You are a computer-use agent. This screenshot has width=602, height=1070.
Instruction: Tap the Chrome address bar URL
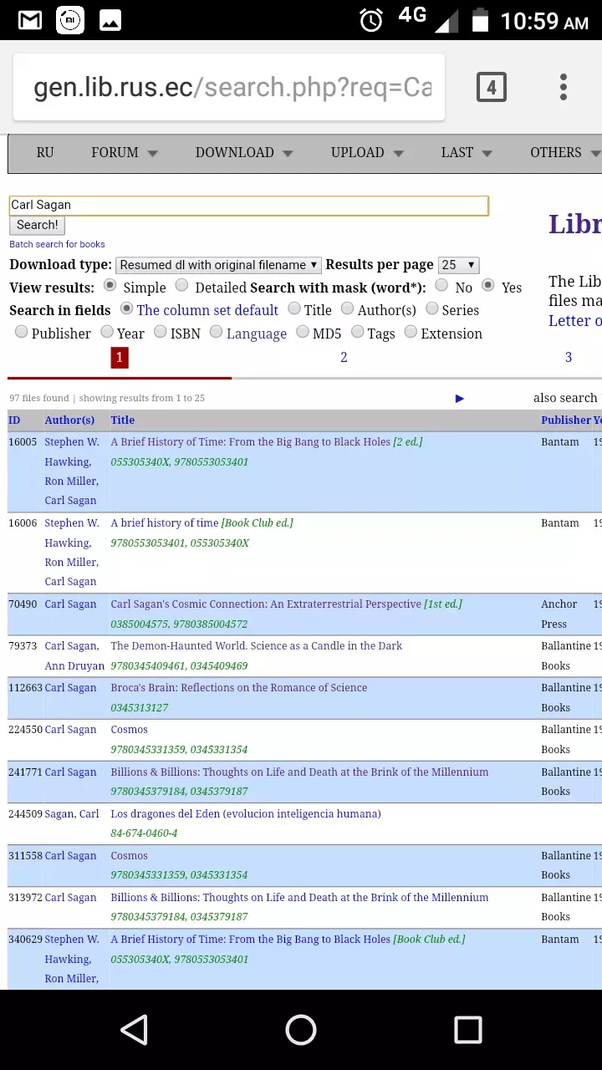pyautogui.click(x=229, y=87)
